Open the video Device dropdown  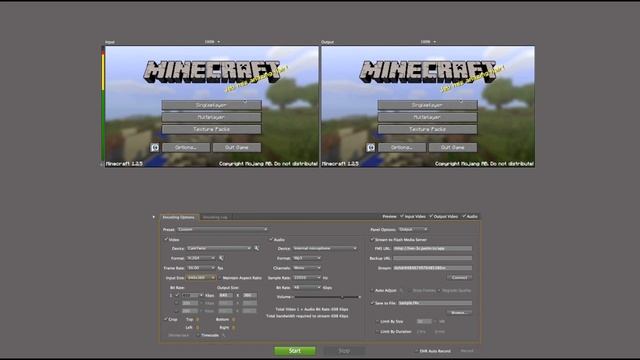(219, 248)
